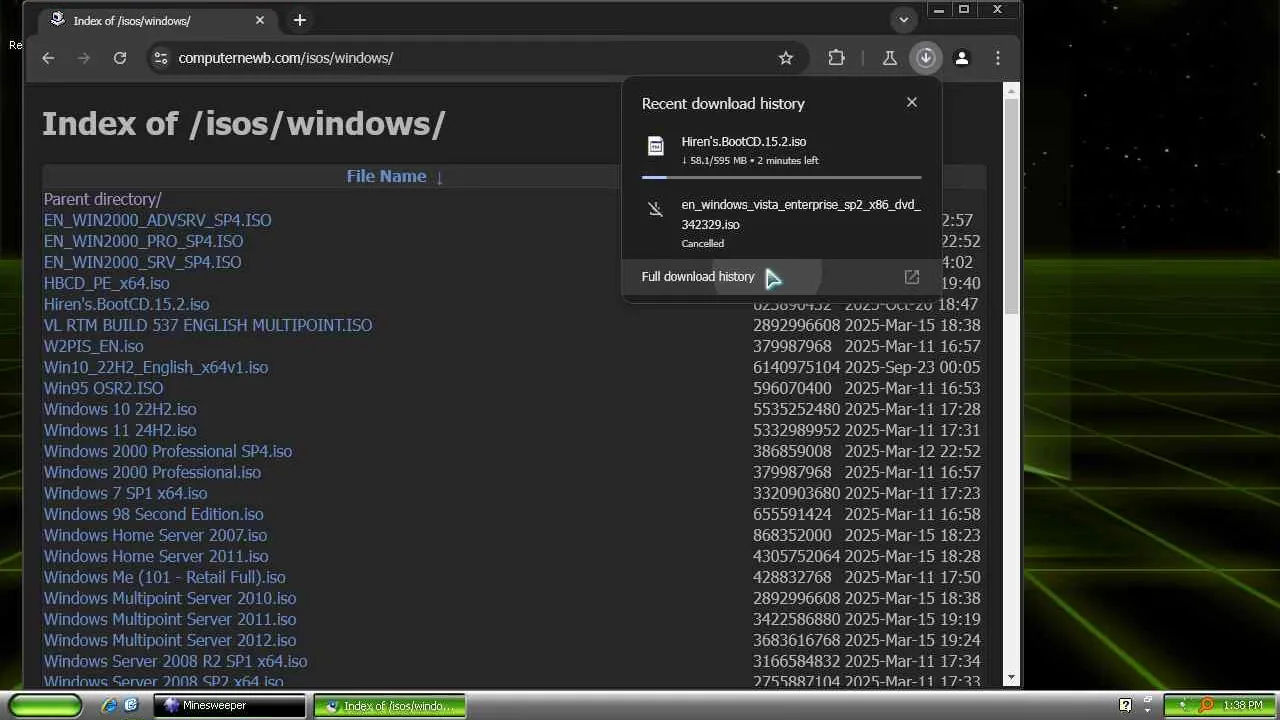
Task: Download Windows Multipoint Server 2010.iso
Action: pos(170,598)
